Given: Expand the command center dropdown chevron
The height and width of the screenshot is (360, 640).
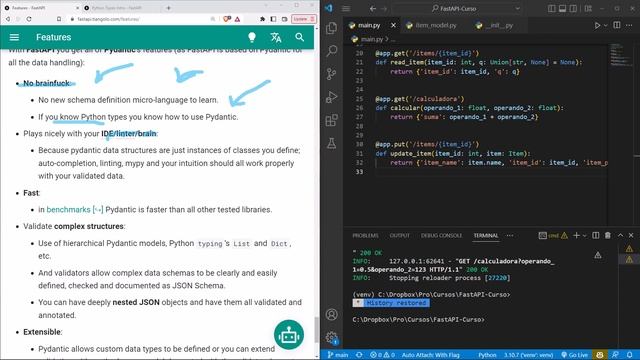Looking at the screenshot, I should click(x=518, y=9).
